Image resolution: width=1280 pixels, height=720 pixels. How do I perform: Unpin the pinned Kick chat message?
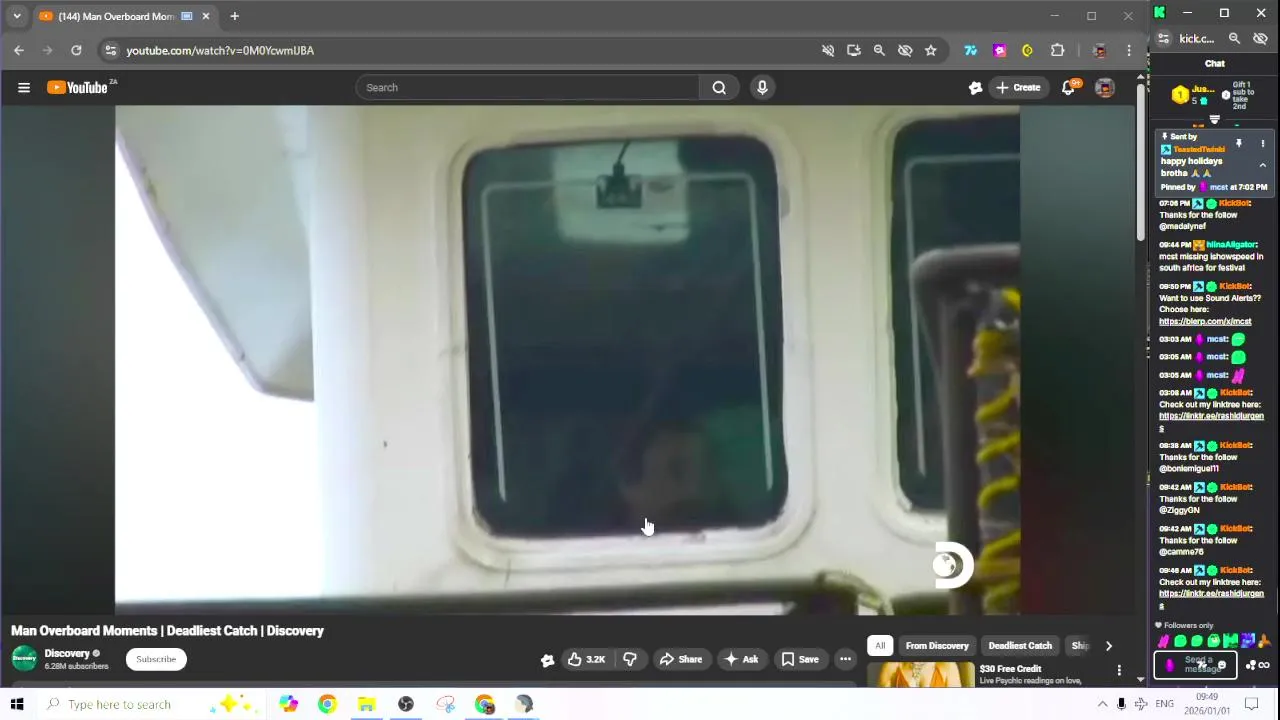(x=1238, y=144)
